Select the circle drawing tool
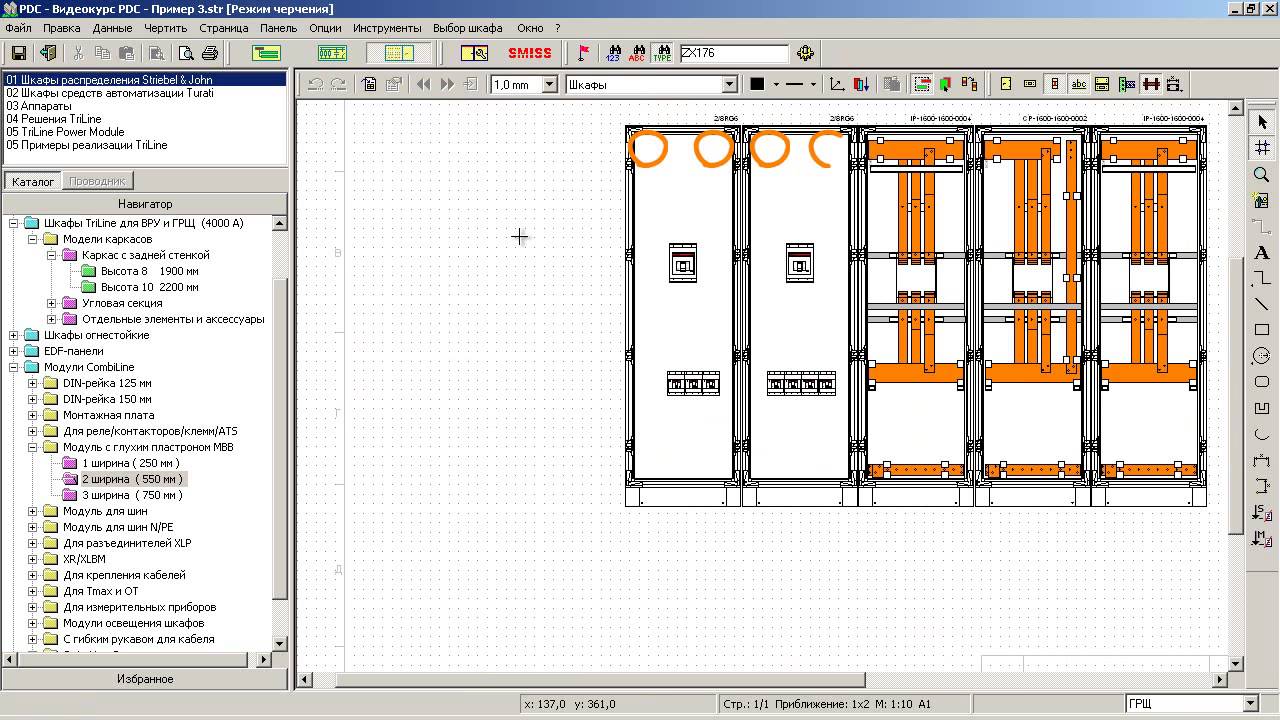Screen dimensions: 1280x720 [1262, 356]
